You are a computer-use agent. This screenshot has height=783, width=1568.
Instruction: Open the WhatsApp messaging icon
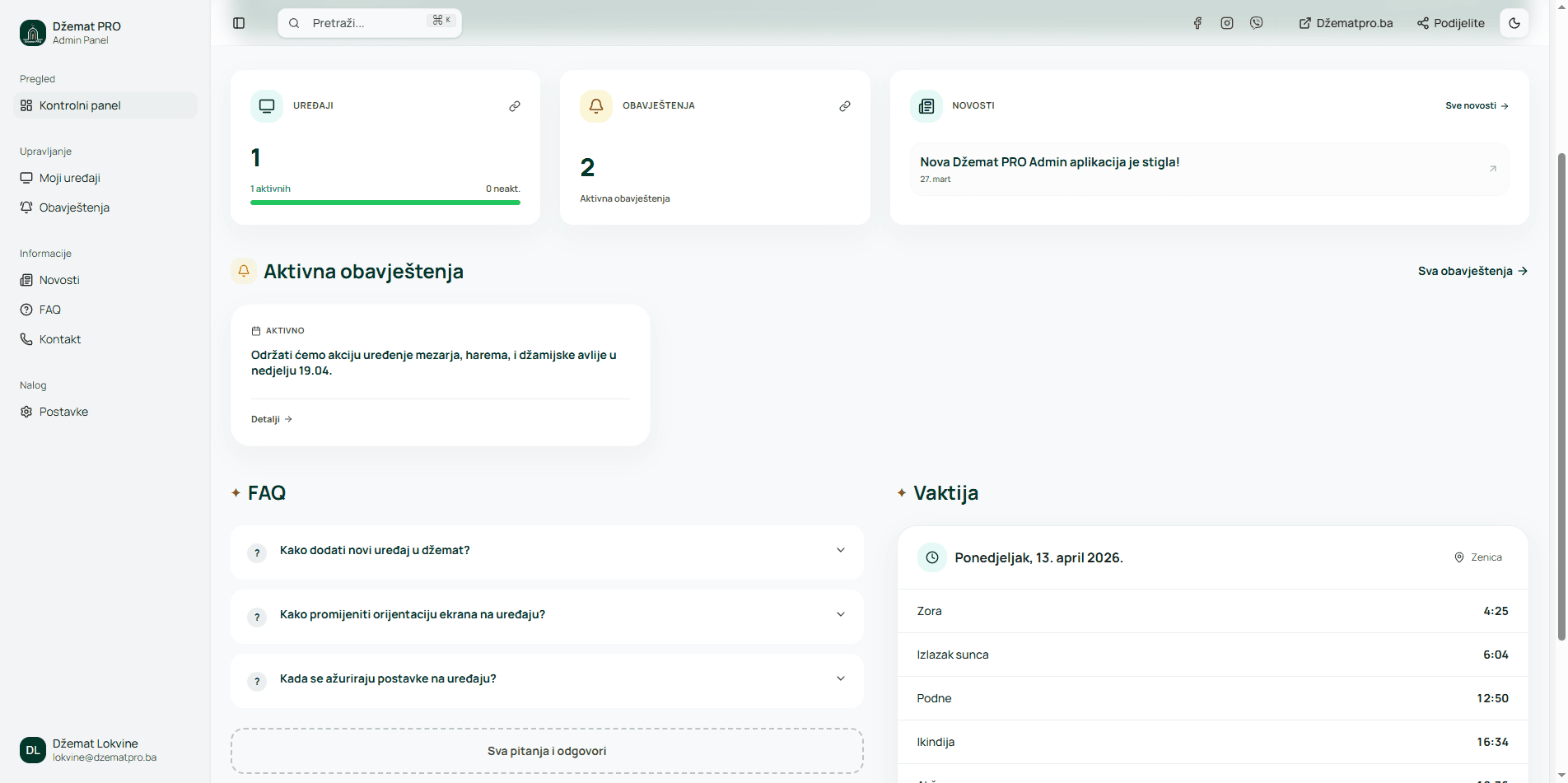tap(1256, 23)
